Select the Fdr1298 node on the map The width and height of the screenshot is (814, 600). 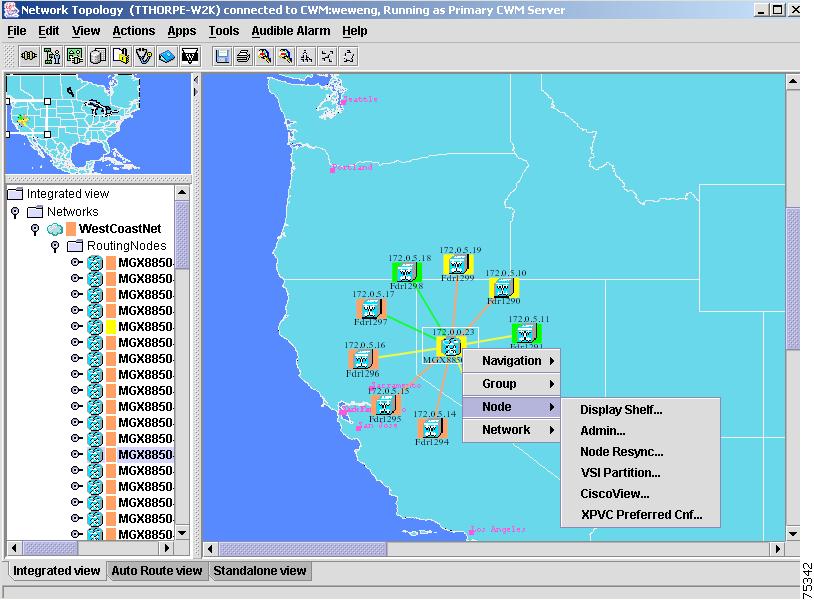406,272
